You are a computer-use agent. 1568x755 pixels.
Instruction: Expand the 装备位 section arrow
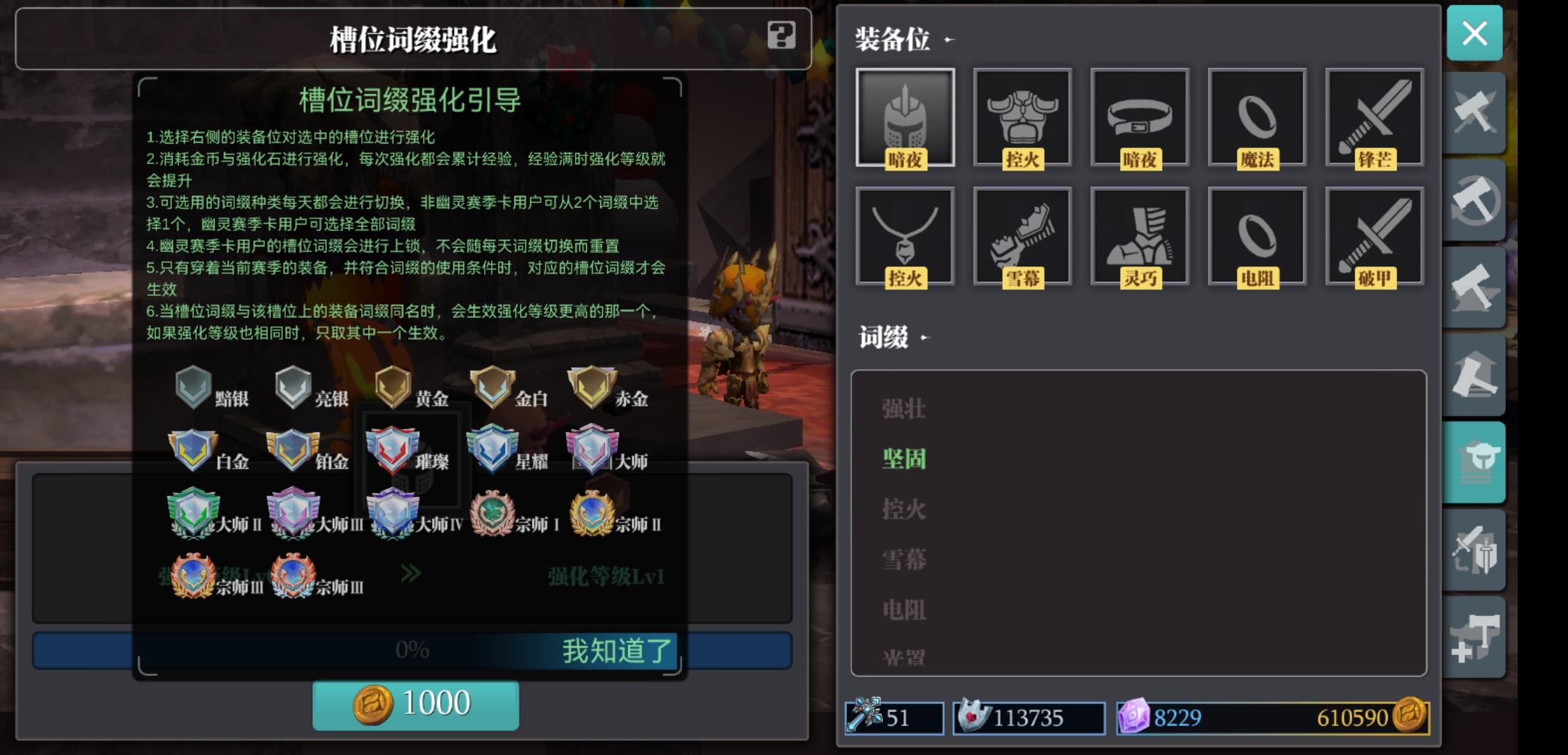[948, 40]
